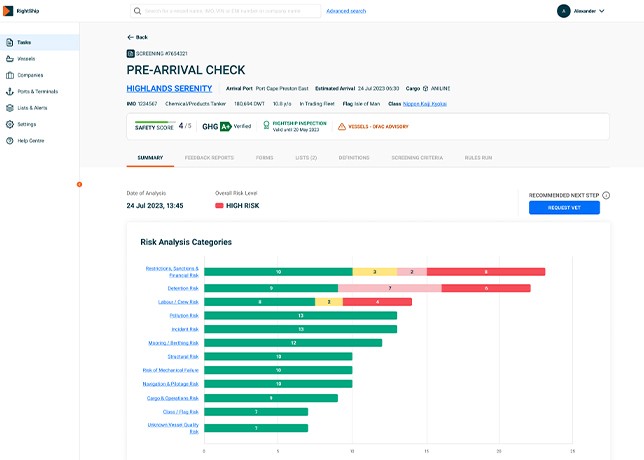Open Vessels from the sidebar ship icon

pos(9,59)
